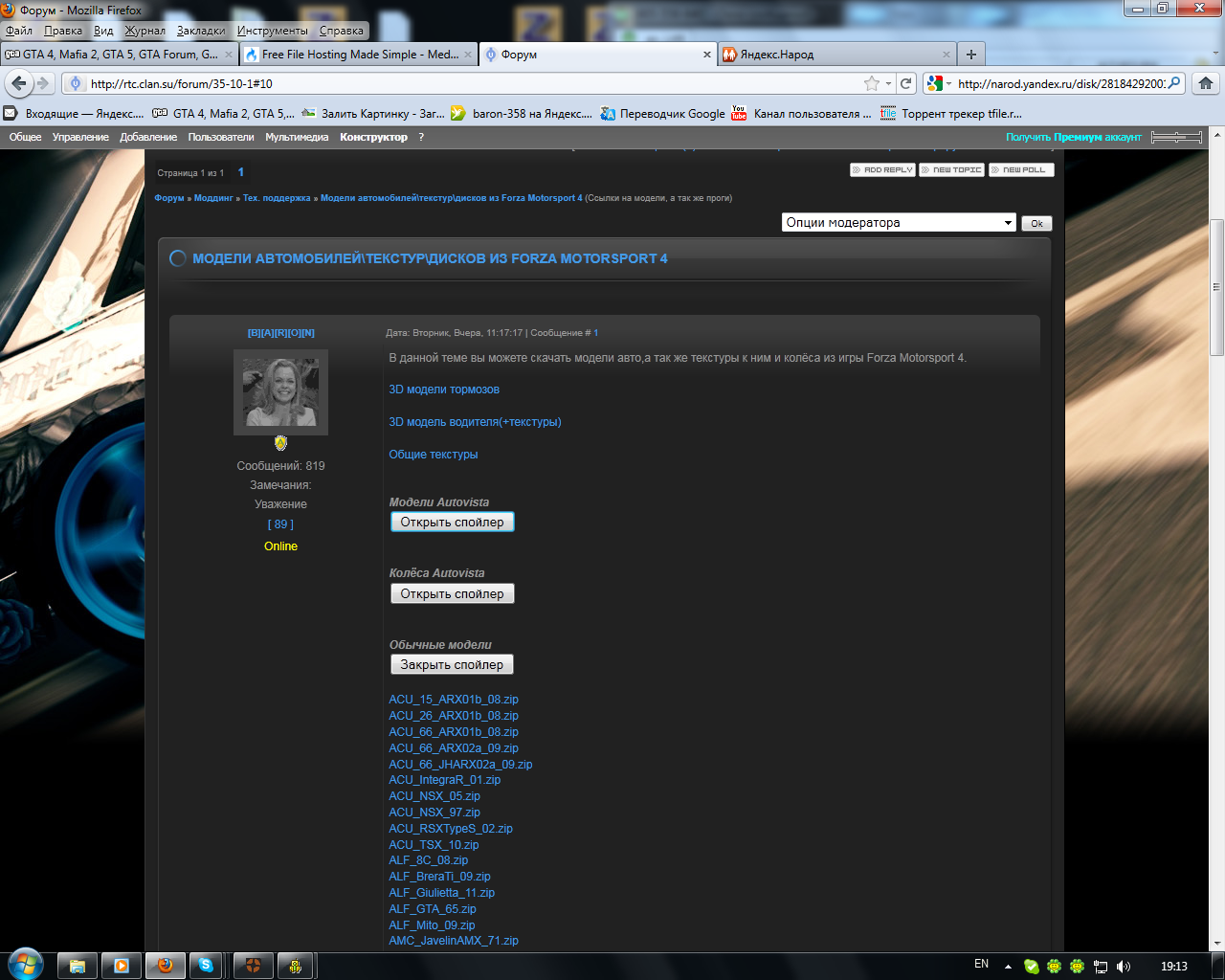This screenshot has width=1225, height=980.
Task: Open the Колёса Autovista spoiler
Action: tap(453, 593)
